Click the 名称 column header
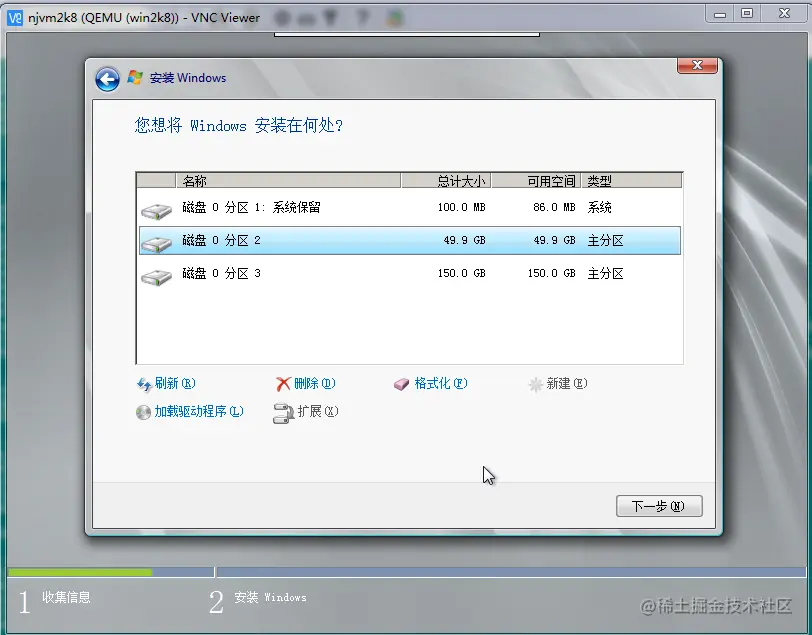The height and width of the screenshot is (635, 812). coord(250,180)
